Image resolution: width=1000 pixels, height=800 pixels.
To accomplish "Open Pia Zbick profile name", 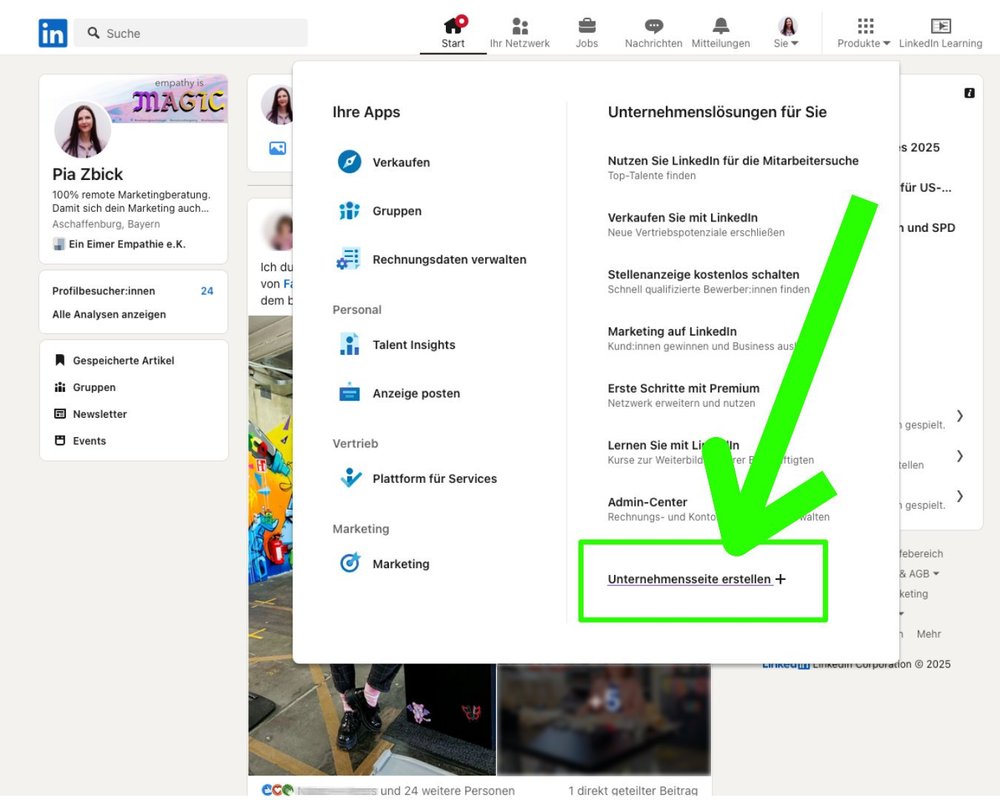I will pos(87,174).
